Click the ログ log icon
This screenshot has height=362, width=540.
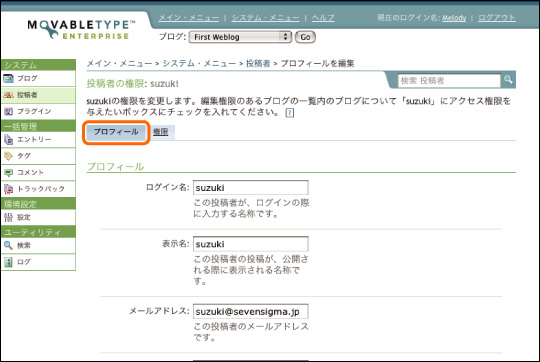click(8, 262)
